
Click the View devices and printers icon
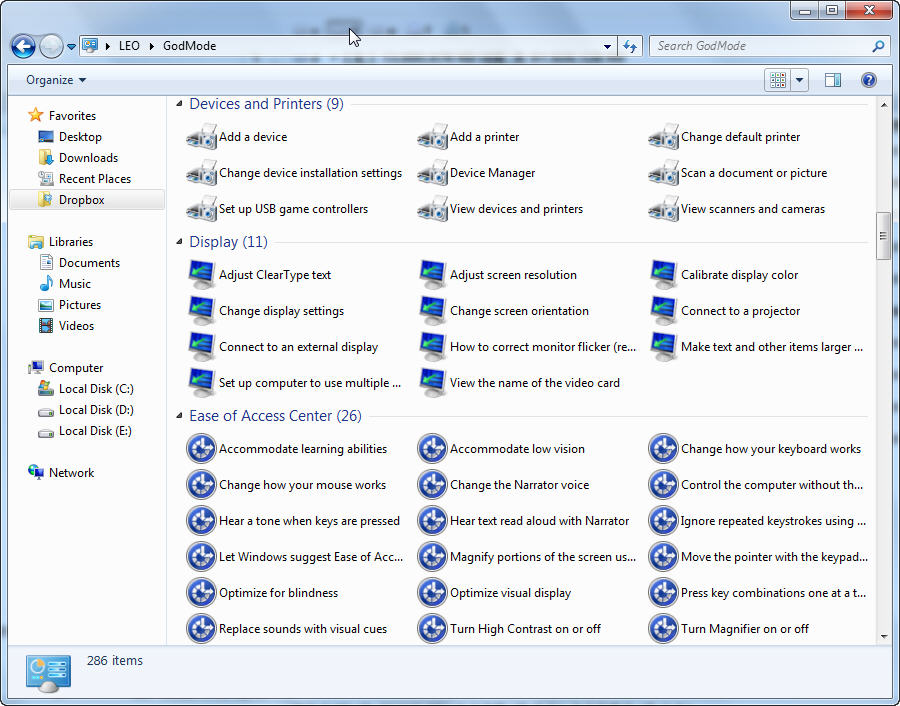(x=432, y=209)
